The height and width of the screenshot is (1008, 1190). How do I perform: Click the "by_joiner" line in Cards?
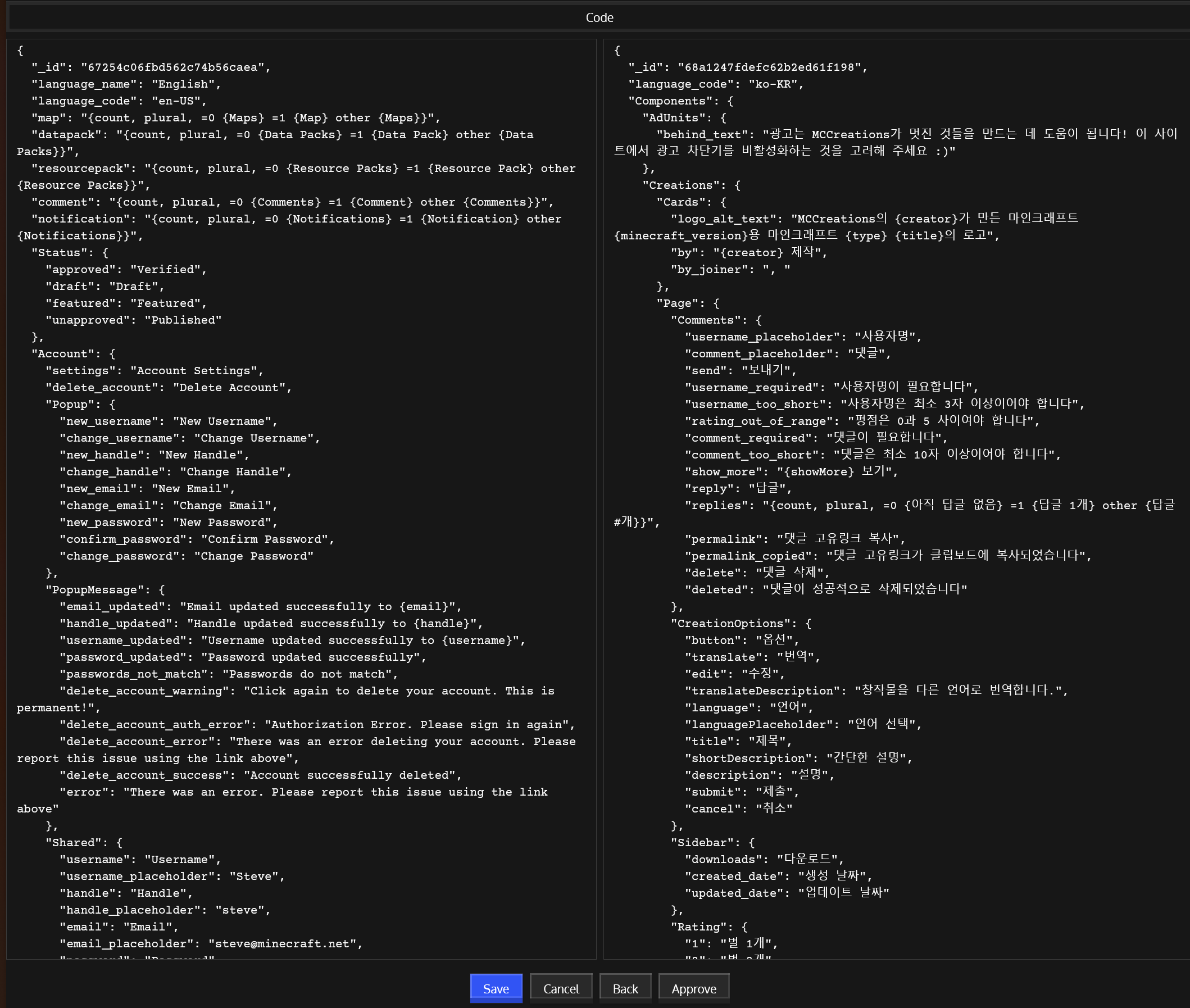tap(729, 269)
